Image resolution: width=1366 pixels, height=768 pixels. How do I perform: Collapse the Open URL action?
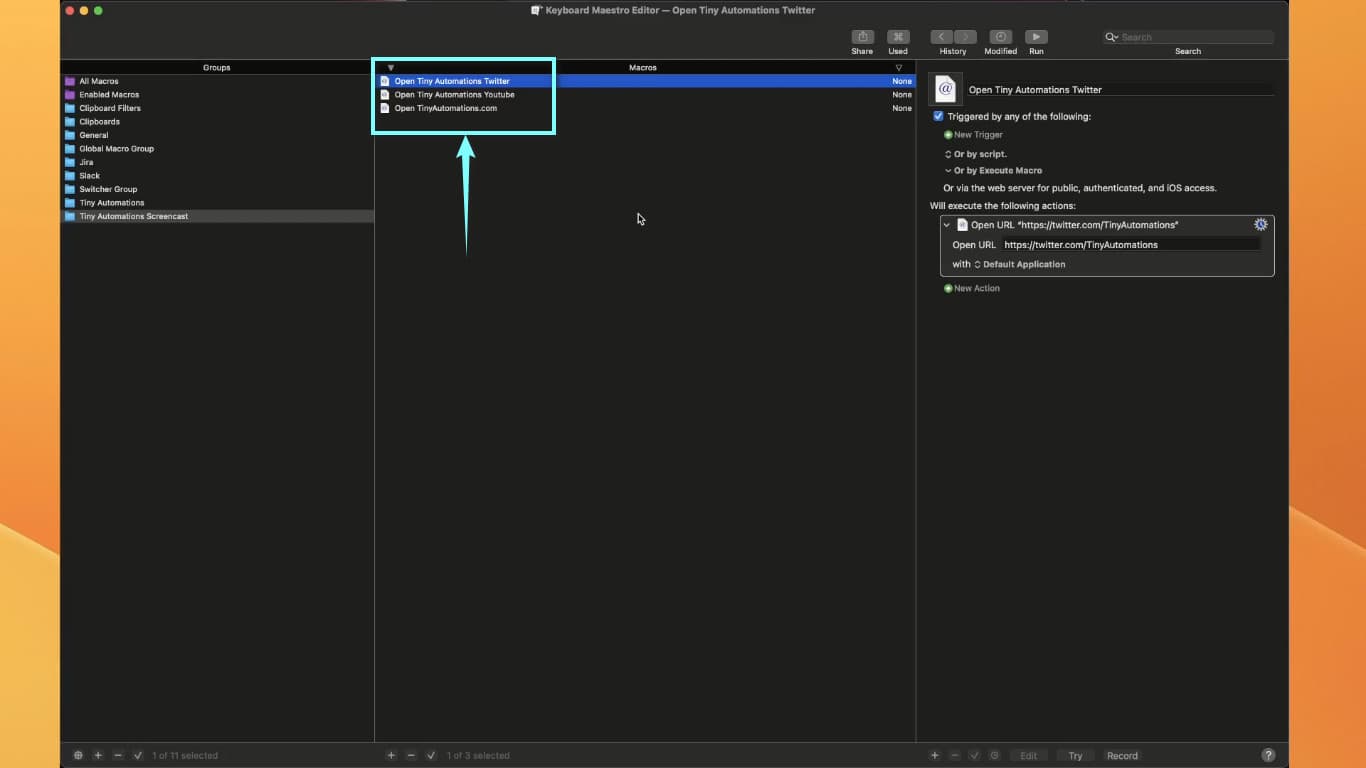(x=947, y=225)
